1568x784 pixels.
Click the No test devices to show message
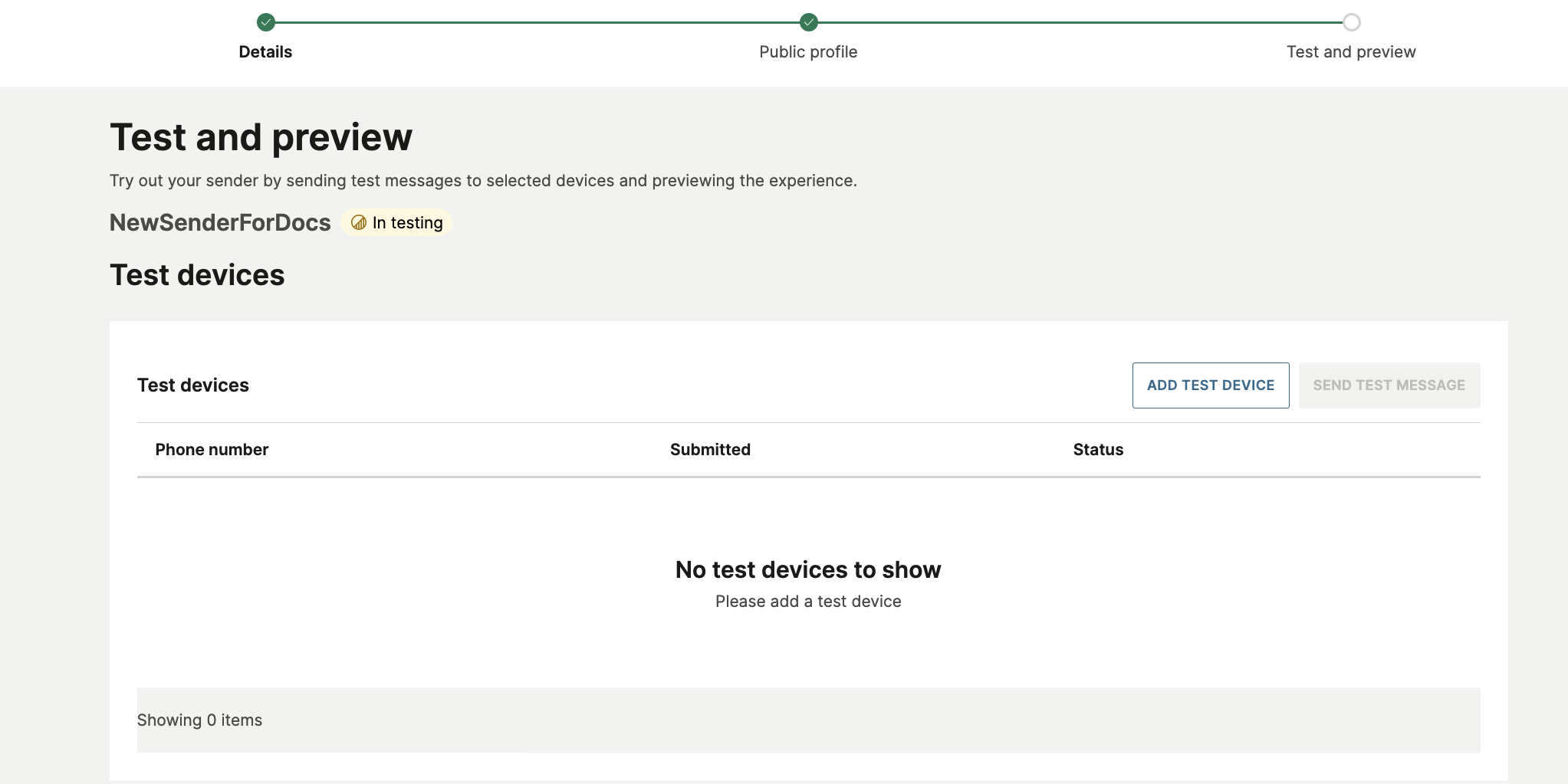[807, 569]
